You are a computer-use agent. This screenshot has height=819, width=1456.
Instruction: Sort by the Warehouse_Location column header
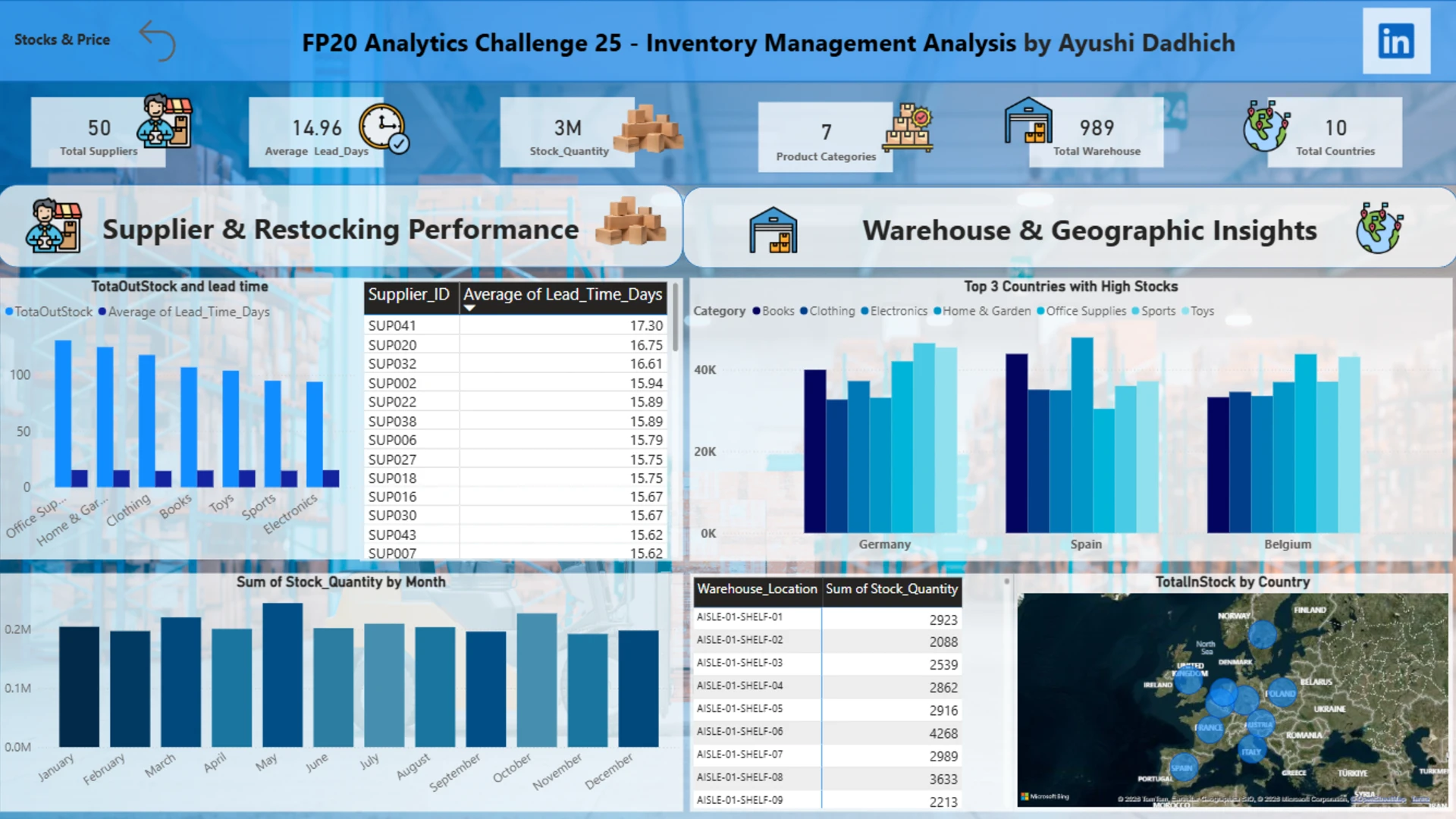(756, 589)
